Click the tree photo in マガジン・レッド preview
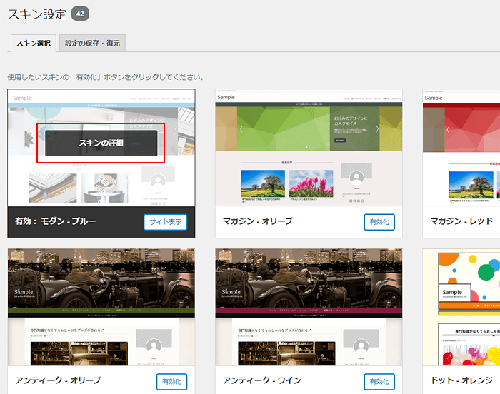The height and width of the screenshot is (394, 500). [471, 184]
